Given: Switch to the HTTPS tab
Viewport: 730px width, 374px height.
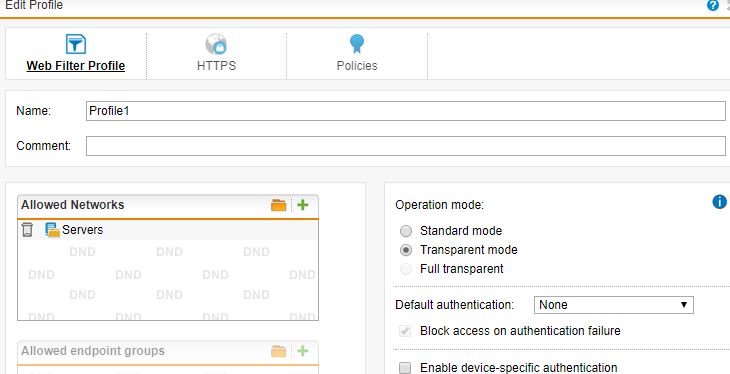Looking at the screenshot, I should [216, 53].
